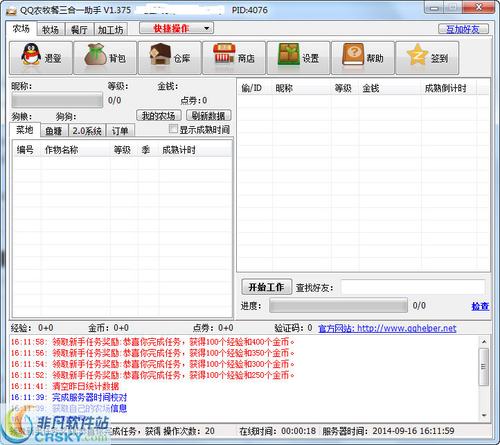
Task: Click the 验证码: 0 label
Action: pos(293,328)
